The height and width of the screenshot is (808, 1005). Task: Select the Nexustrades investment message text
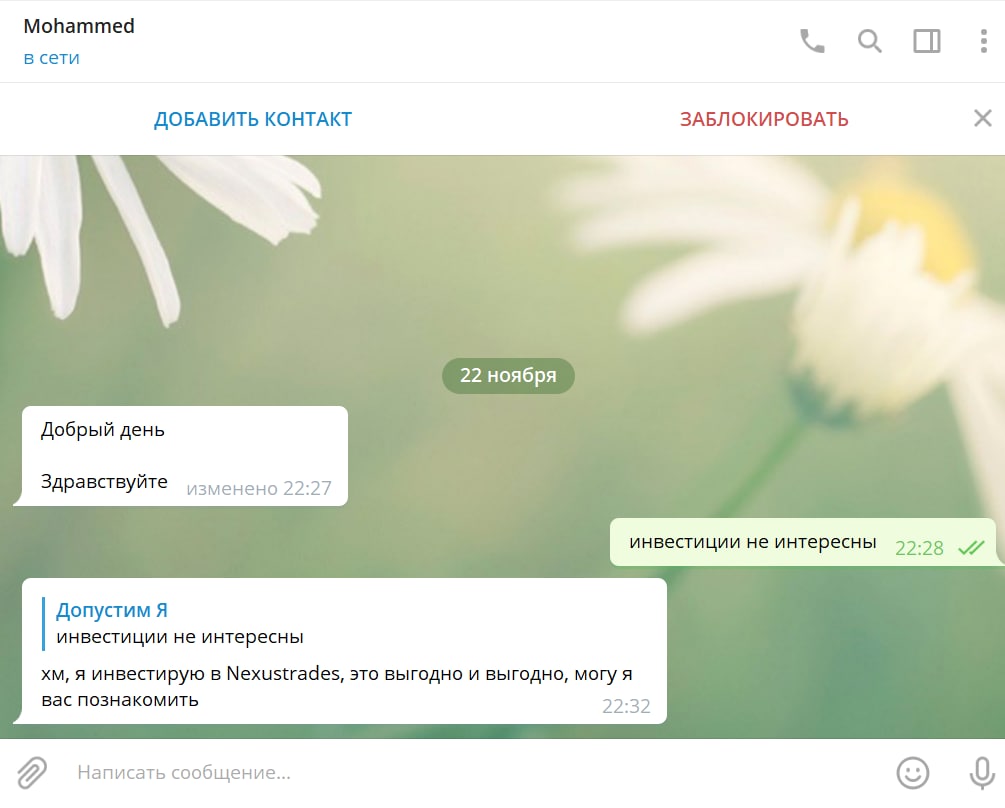(x=336, y=686)
